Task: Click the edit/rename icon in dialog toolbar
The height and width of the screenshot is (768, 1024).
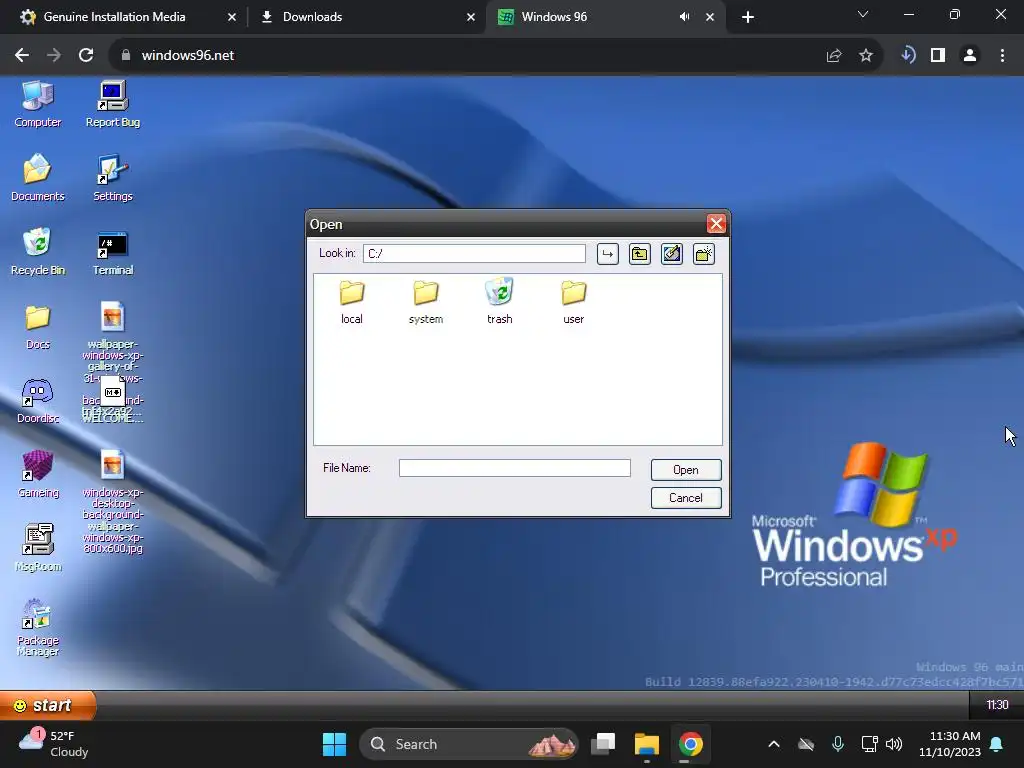Action: [671, 254]
